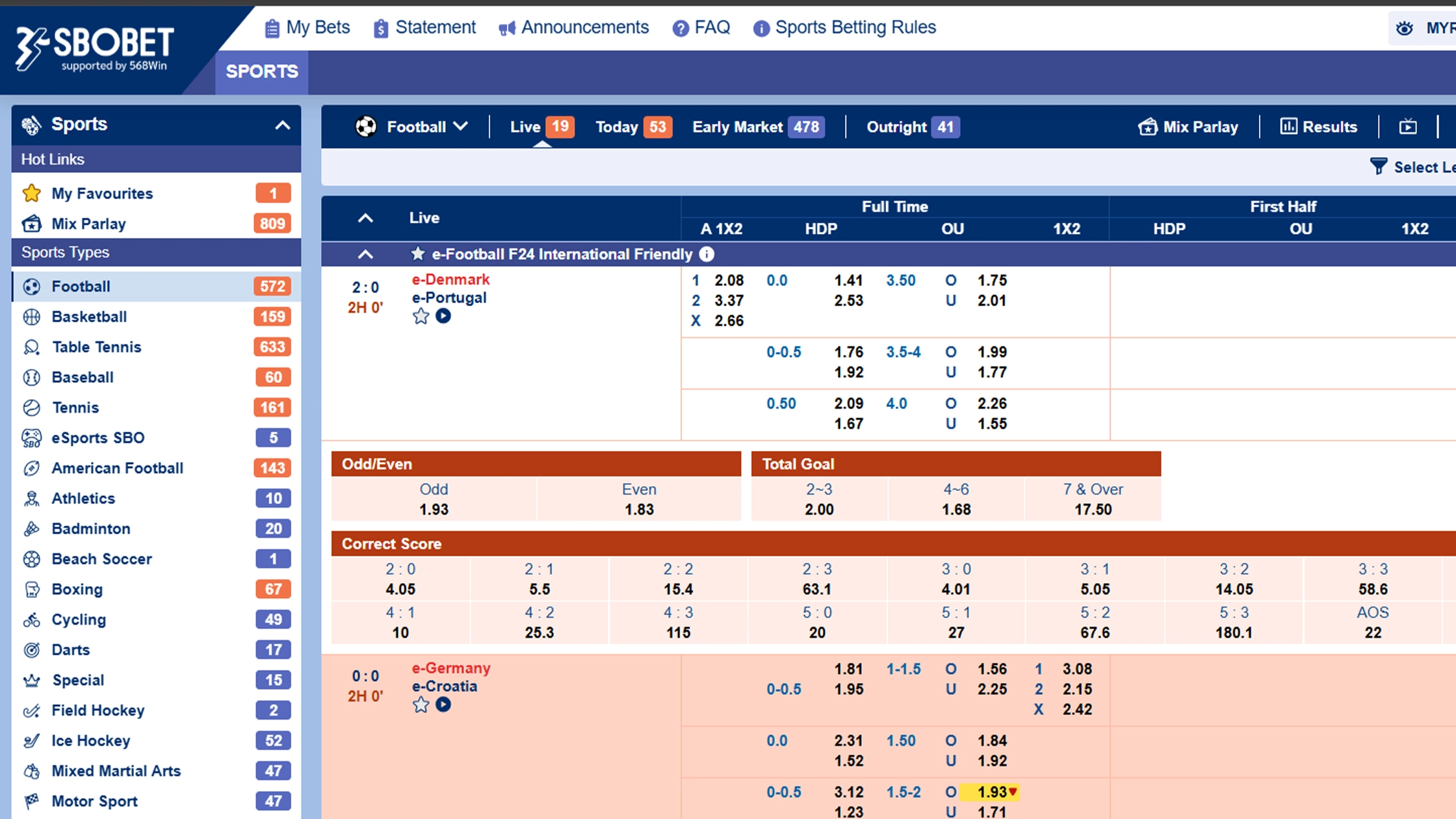Click e-Denmark 1X2 home odds 2.08
Screen dimensions: 1456x819
coord(729,281)
